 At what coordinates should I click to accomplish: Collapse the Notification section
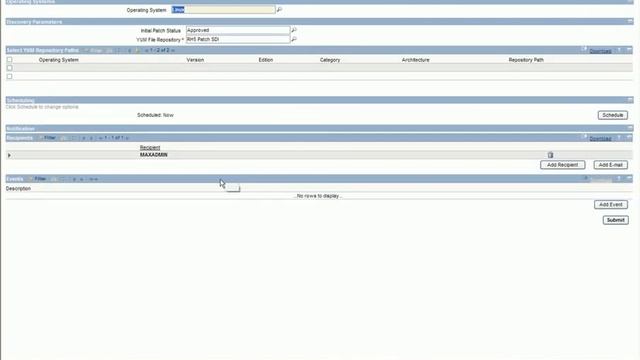[630, 128]
